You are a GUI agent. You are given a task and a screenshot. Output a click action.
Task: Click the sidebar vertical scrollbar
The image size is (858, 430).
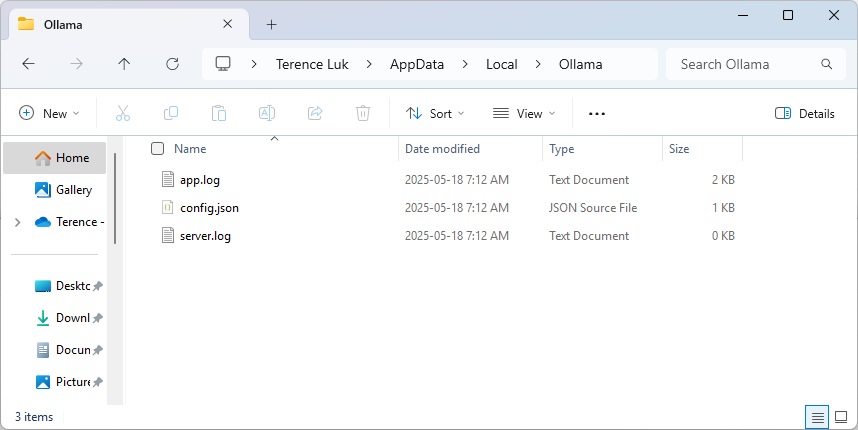pos(115,198)
